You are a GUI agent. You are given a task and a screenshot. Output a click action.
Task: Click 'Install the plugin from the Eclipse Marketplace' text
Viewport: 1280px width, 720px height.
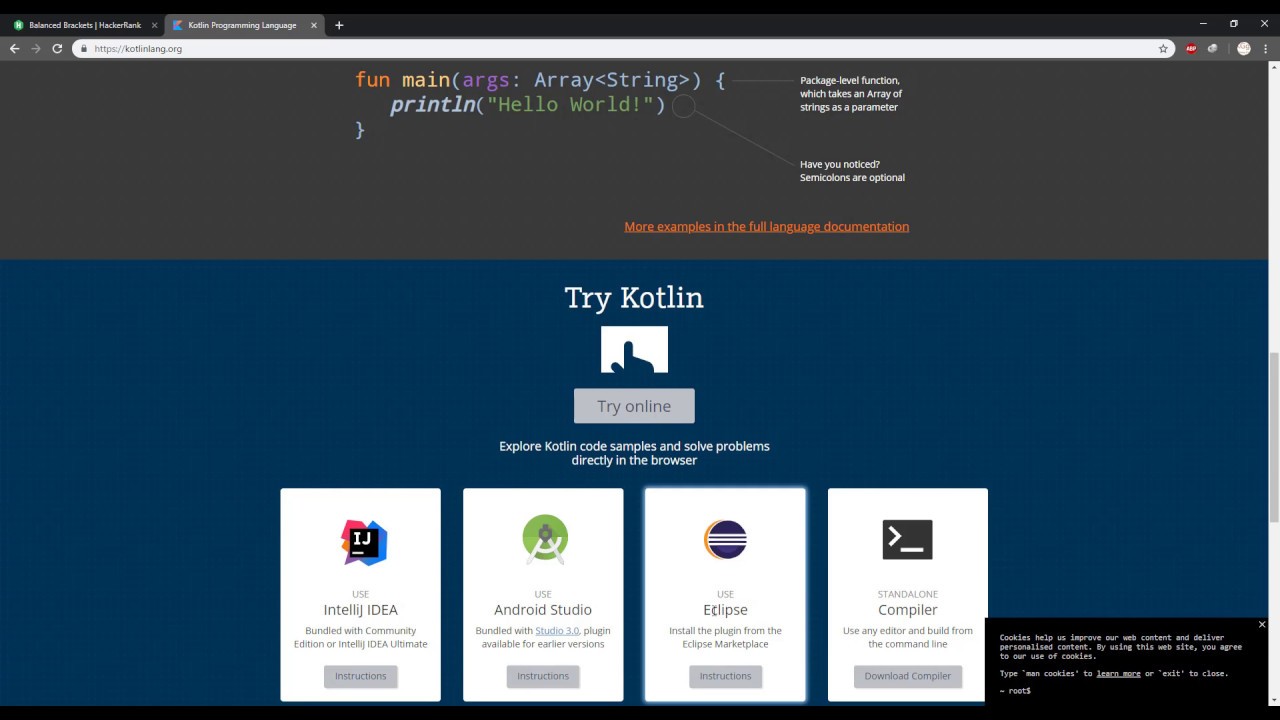[725, 637]
